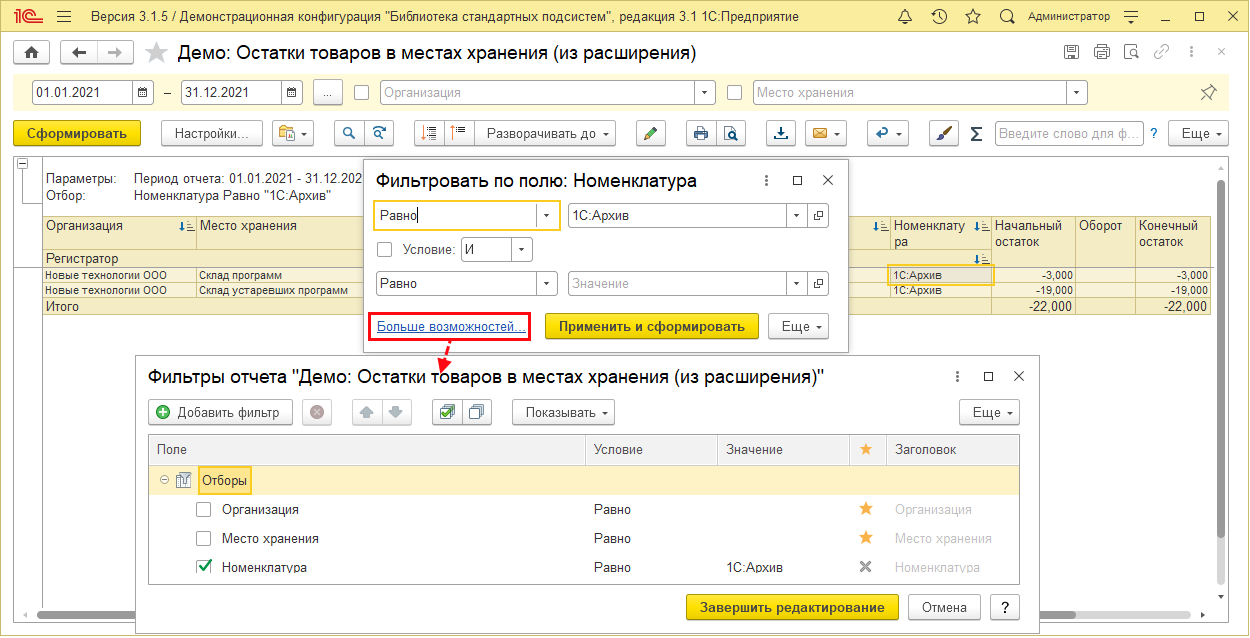This screenshot has height=638, width=1250.
Task: Open И condition operator dropdown
Action: (x=522, y=249)
